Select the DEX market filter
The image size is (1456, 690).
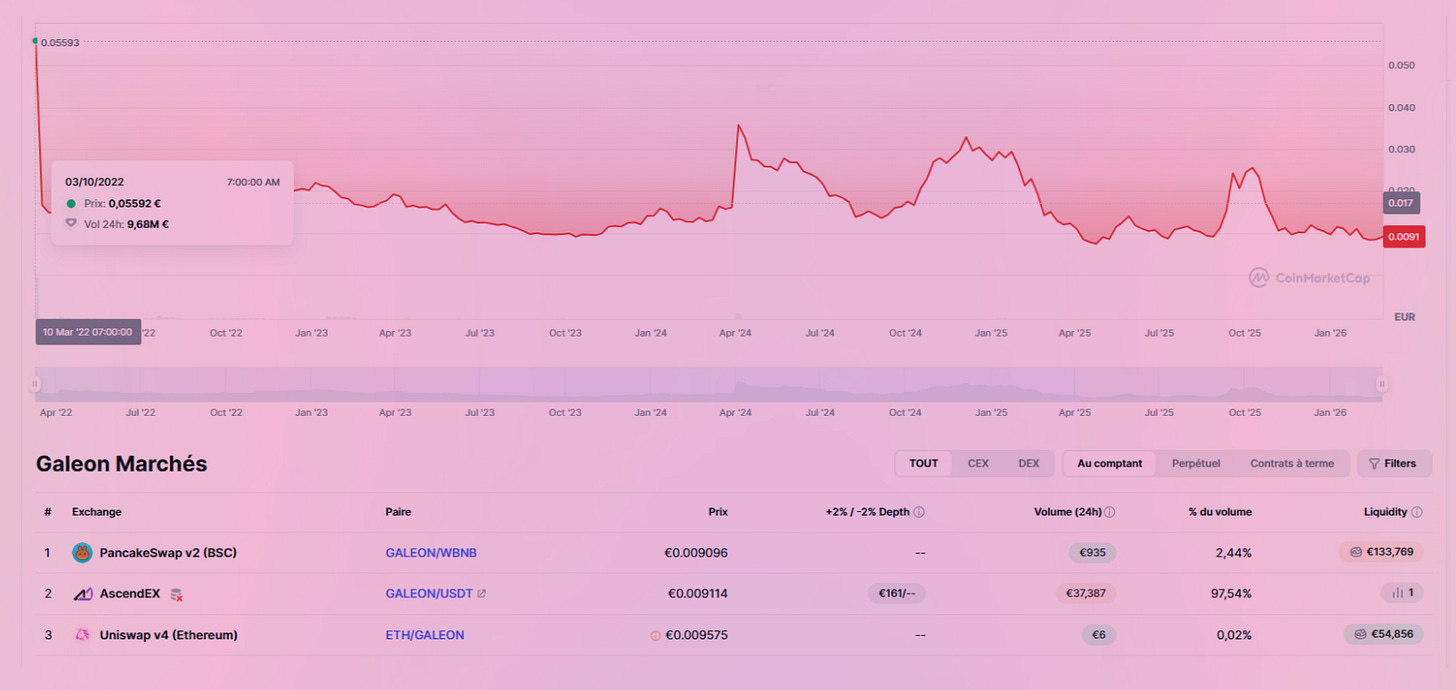click(x=1029, y=464)
